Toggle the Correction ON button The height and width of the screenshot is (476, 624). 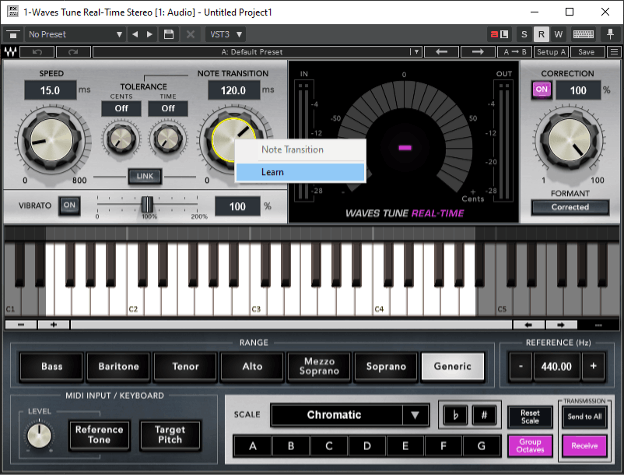[x=542, y=90]
